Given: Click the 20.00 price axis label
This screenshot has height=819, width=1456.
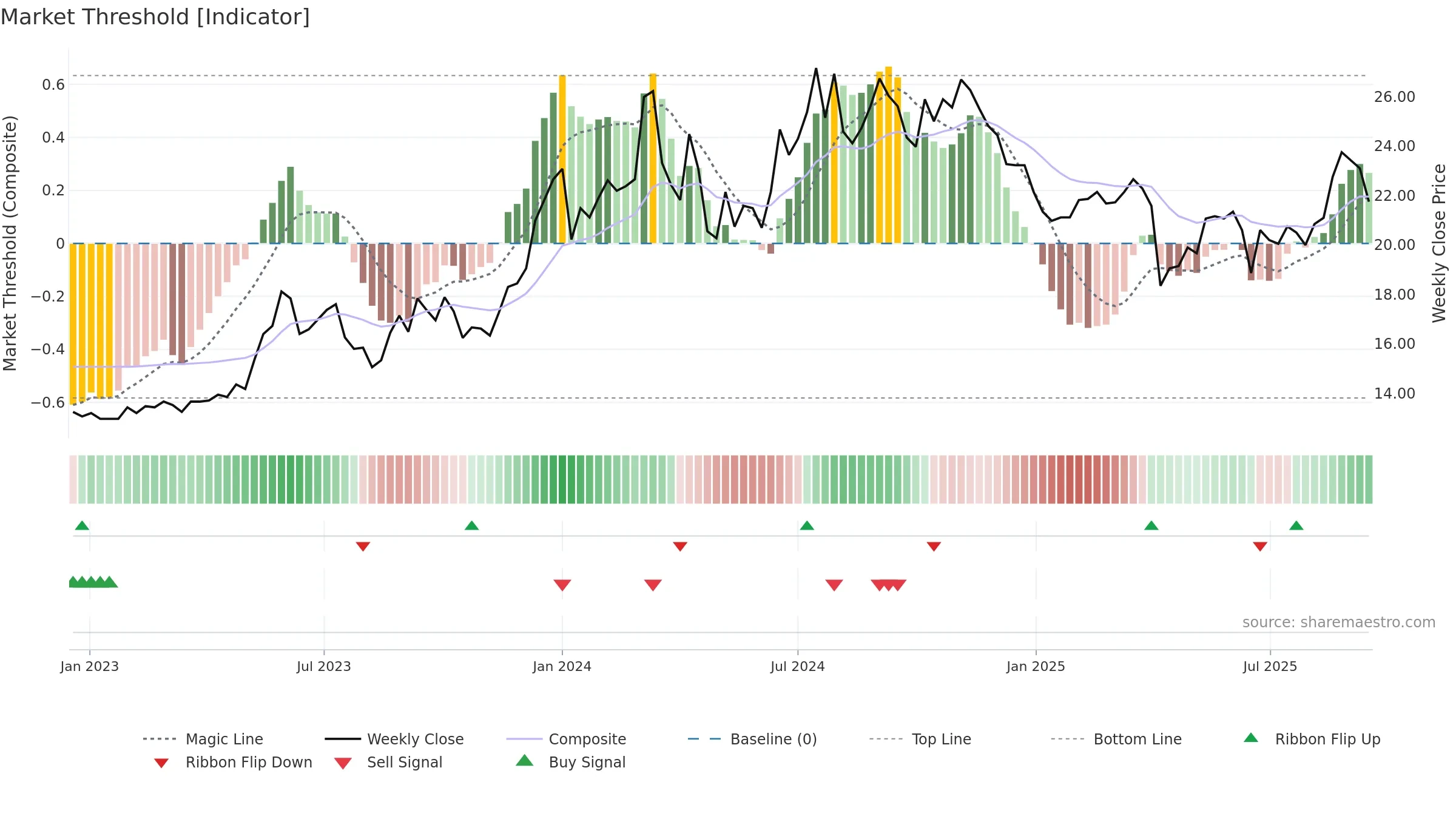Looking at the screenshot, I should [1395, 245].
